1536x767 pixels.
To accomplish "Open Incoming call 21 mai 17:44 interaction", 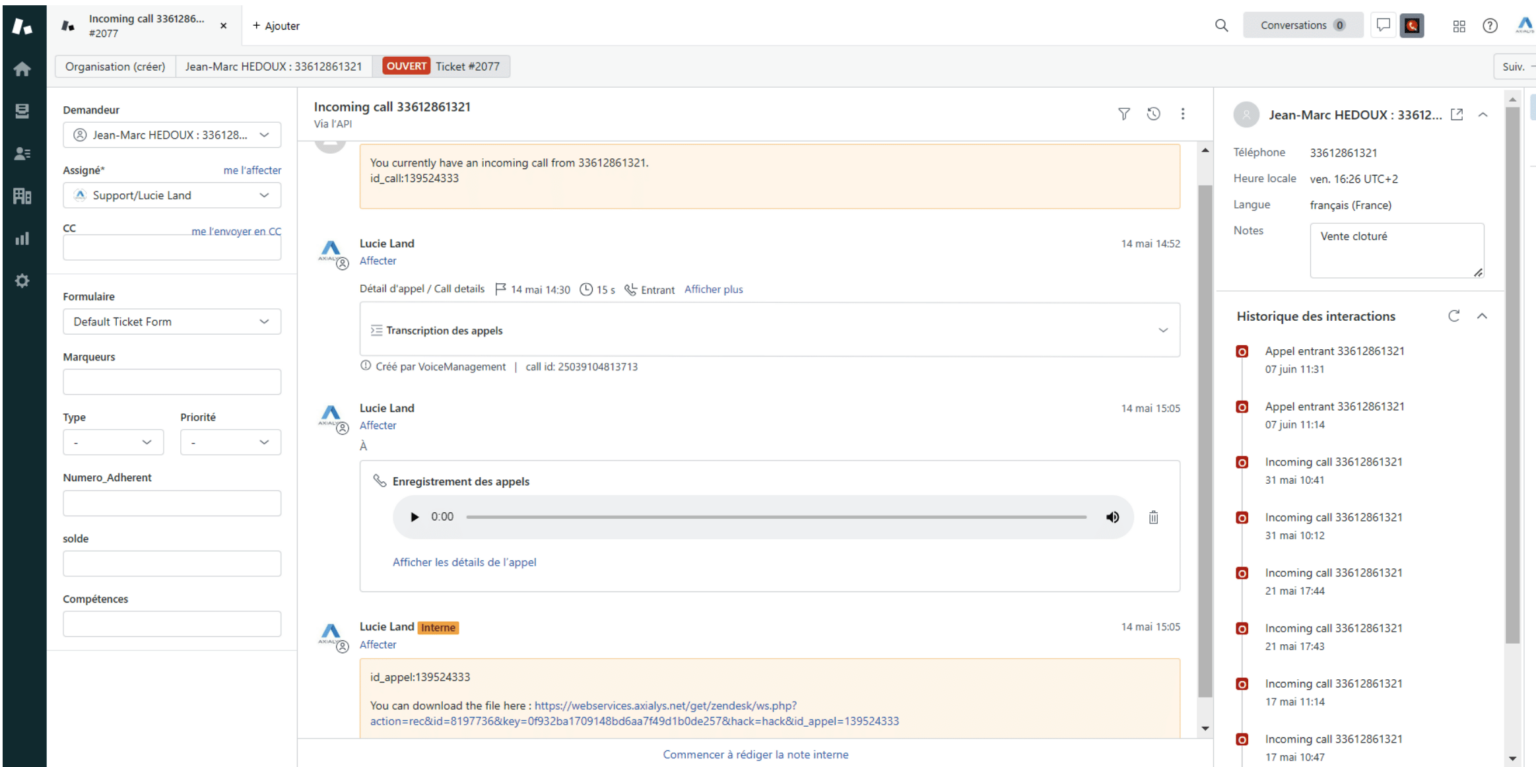I will point(1334,582).
